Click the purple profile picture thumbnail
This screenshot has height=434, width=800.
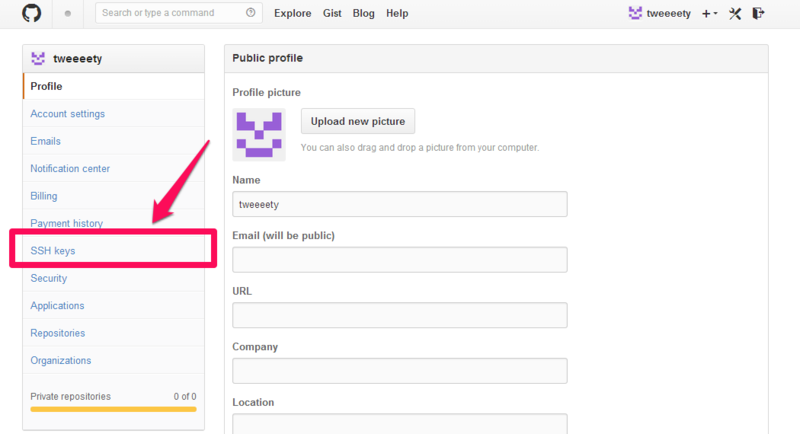pos(259,135)
